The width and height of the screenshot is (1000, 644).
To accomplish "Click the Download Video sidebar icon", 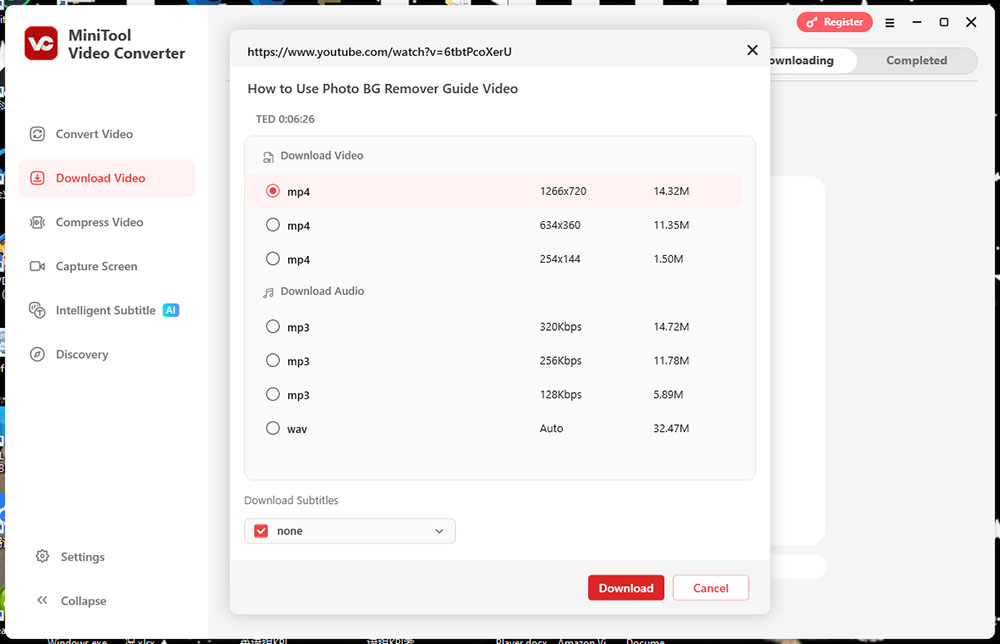I will pyautogui.click(x=38, y=178).
